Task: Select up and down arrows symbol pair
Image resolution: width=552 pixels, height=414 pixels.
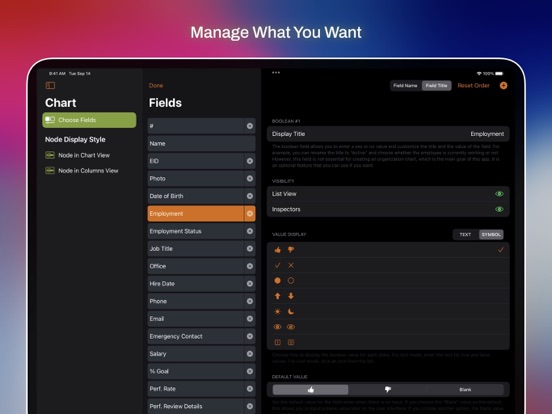Action: coord(284,296)
